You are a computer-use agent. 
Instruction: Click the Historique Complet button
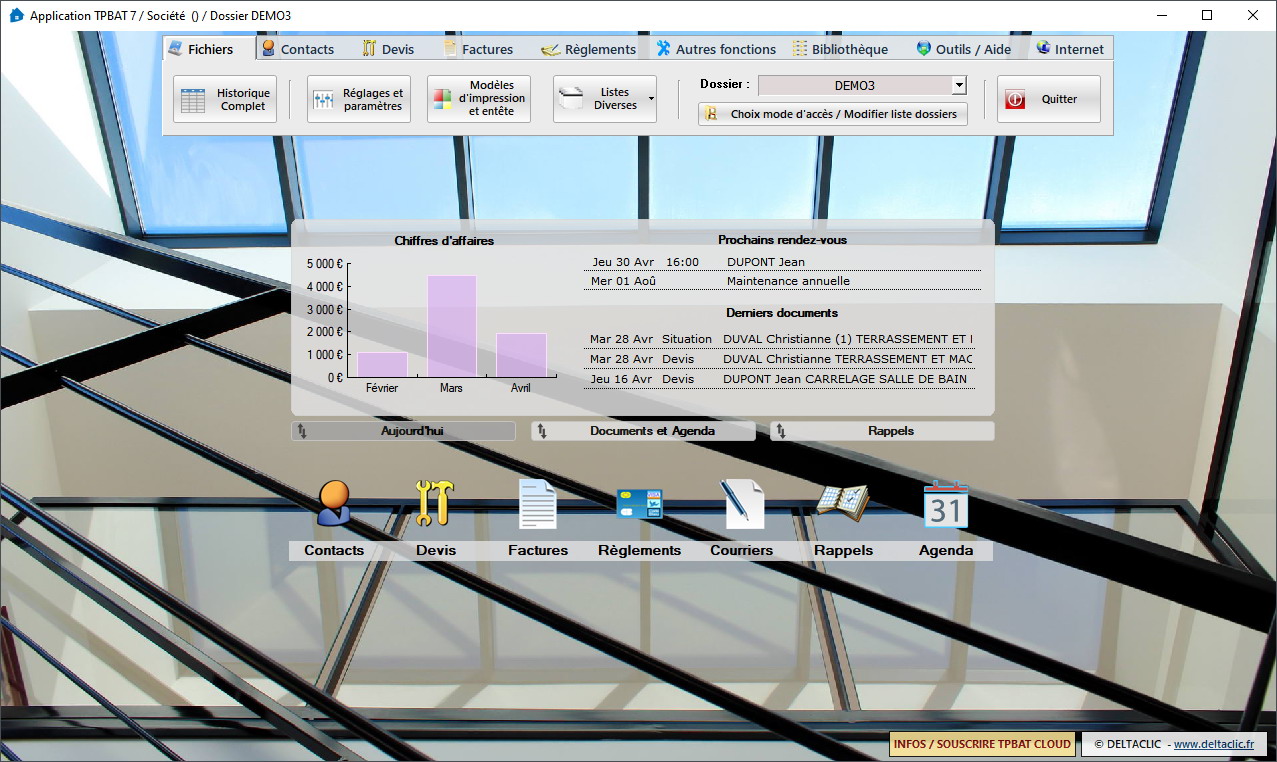pos(225,99)
